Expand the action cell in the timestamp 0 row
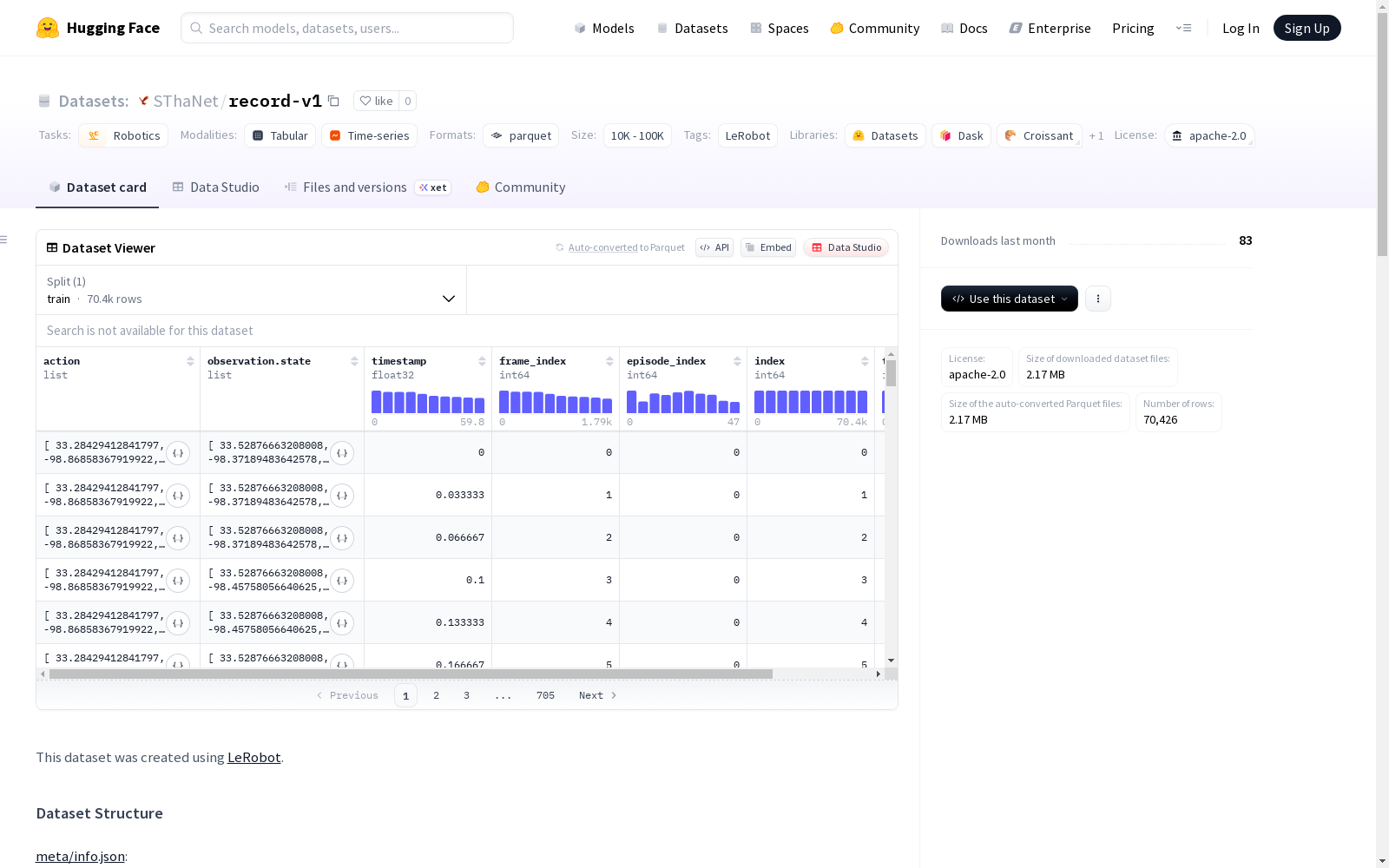1389x868 pixels. pyautogui.click(x=178, y=452)
